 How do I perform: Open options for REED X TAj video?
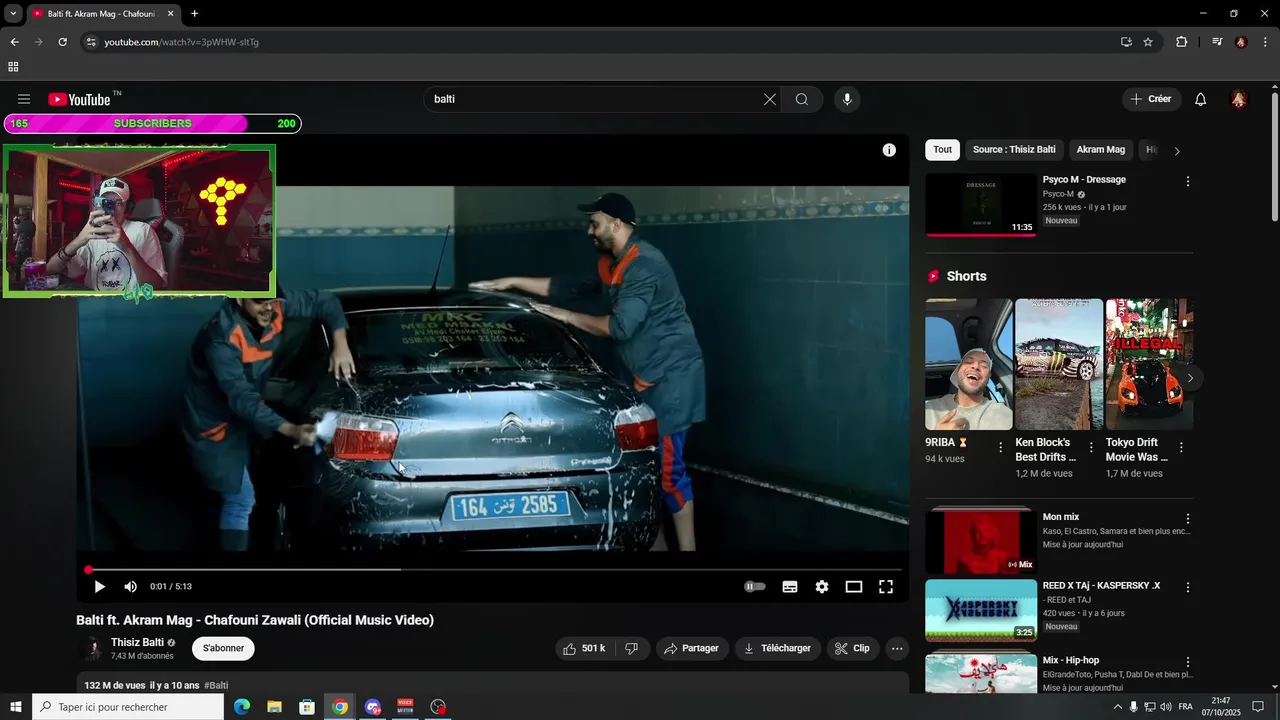coord(1188,587)
